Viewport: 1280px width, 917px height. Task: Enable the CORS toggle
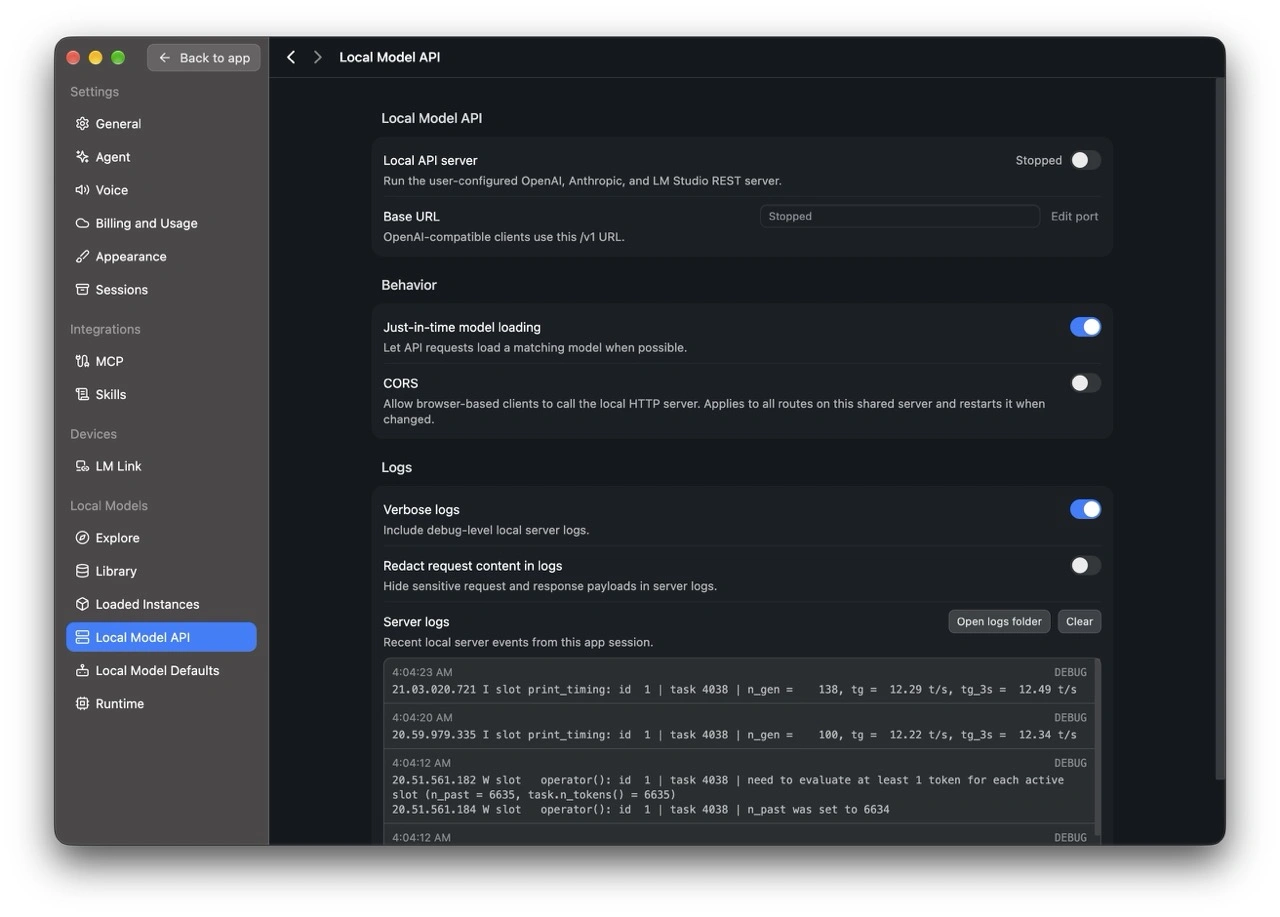pyautogui.click(x=1085, y=383)
